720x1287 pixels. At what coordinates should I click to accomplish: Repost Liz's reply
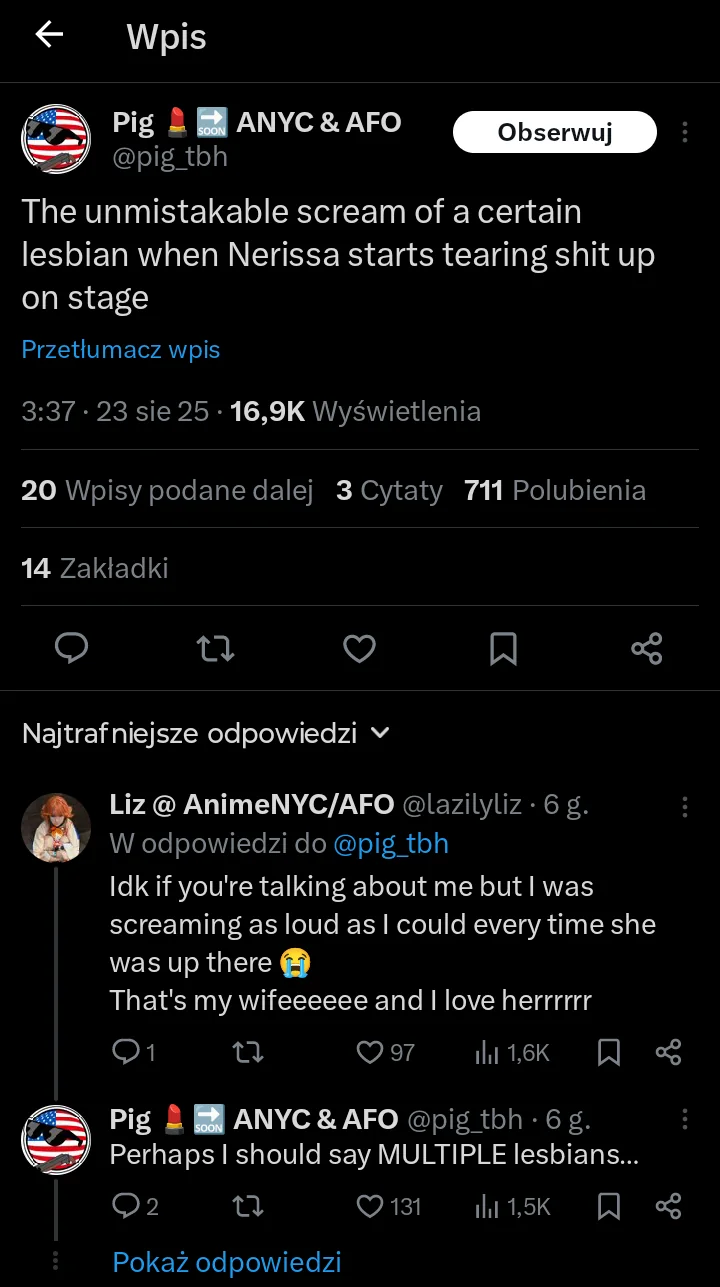tap(248, 1052)
